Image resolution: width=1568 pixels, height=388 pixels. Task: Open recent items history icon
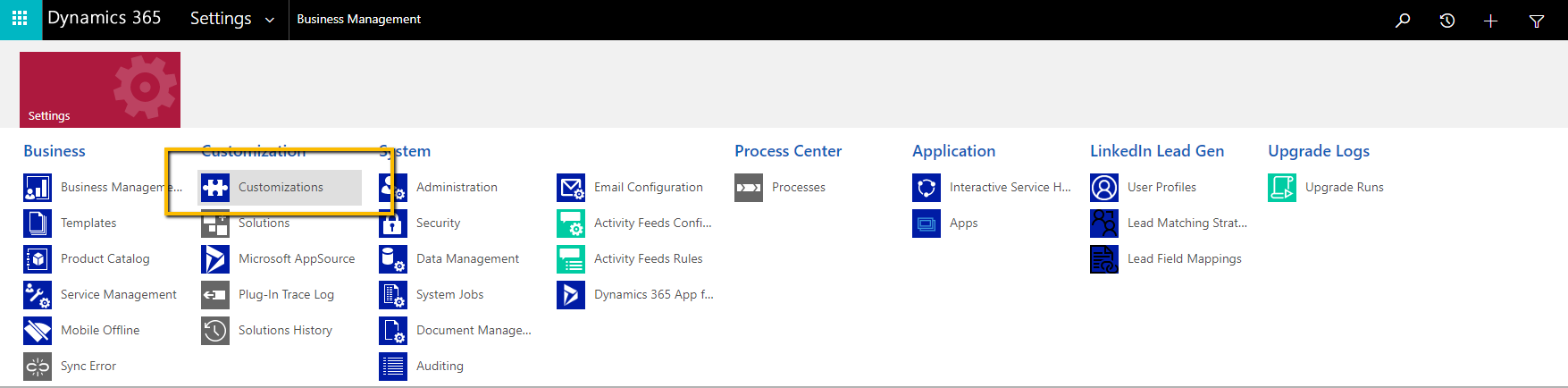1447,20
